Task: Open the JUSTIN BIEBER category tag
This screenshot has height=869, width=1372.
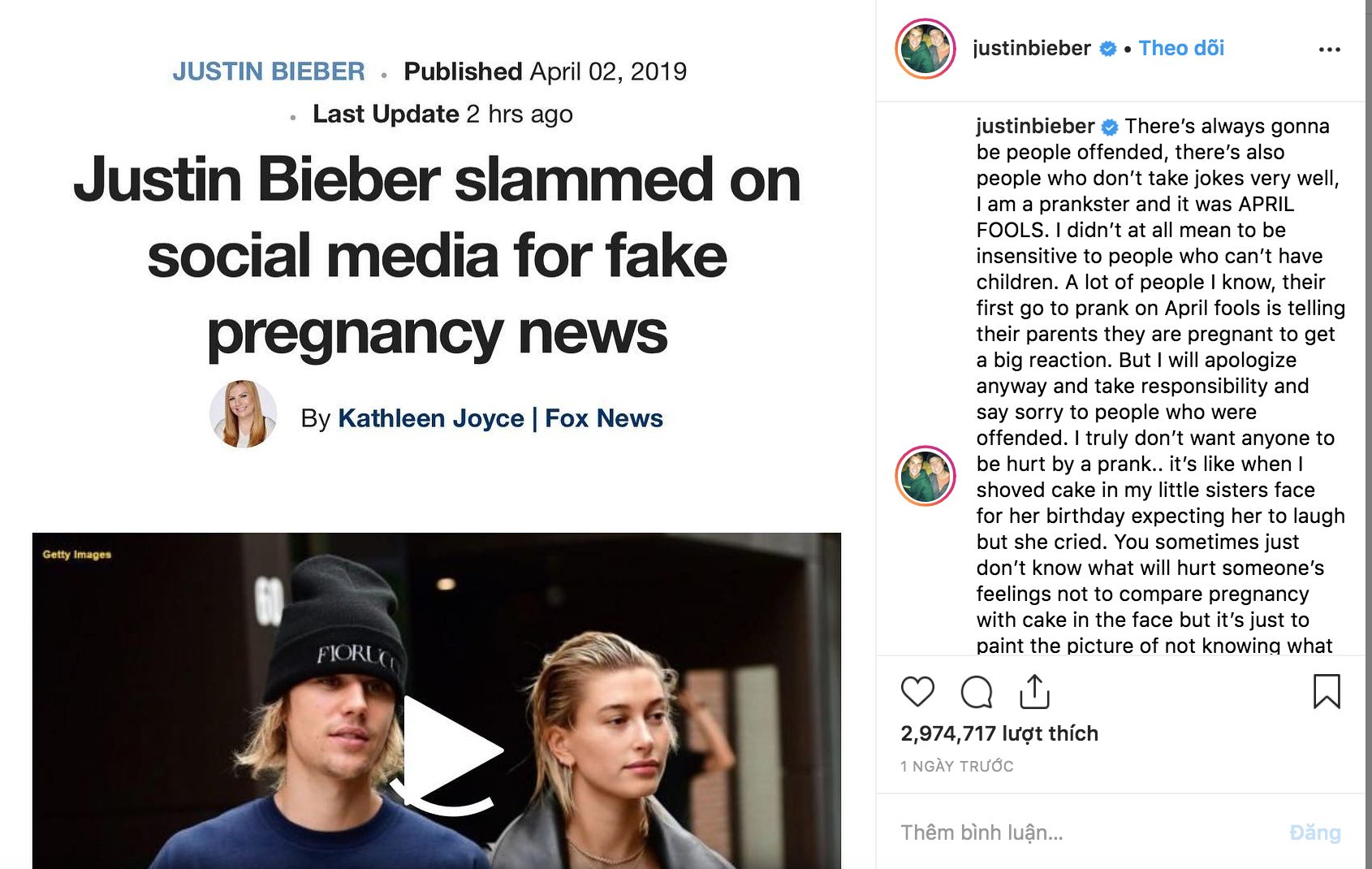Action: click(269, 71)
